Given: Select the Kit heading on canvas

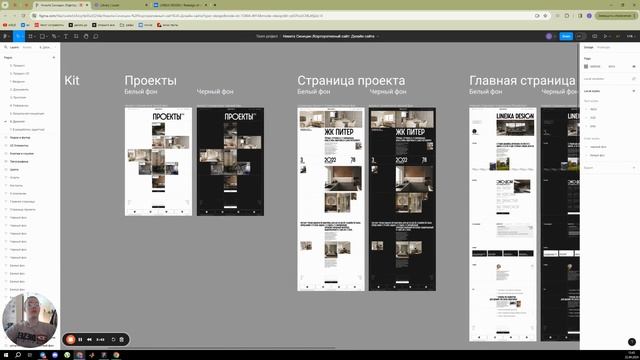Looking at the screenshot, I should pyautogui.click(x=72, y=80).
